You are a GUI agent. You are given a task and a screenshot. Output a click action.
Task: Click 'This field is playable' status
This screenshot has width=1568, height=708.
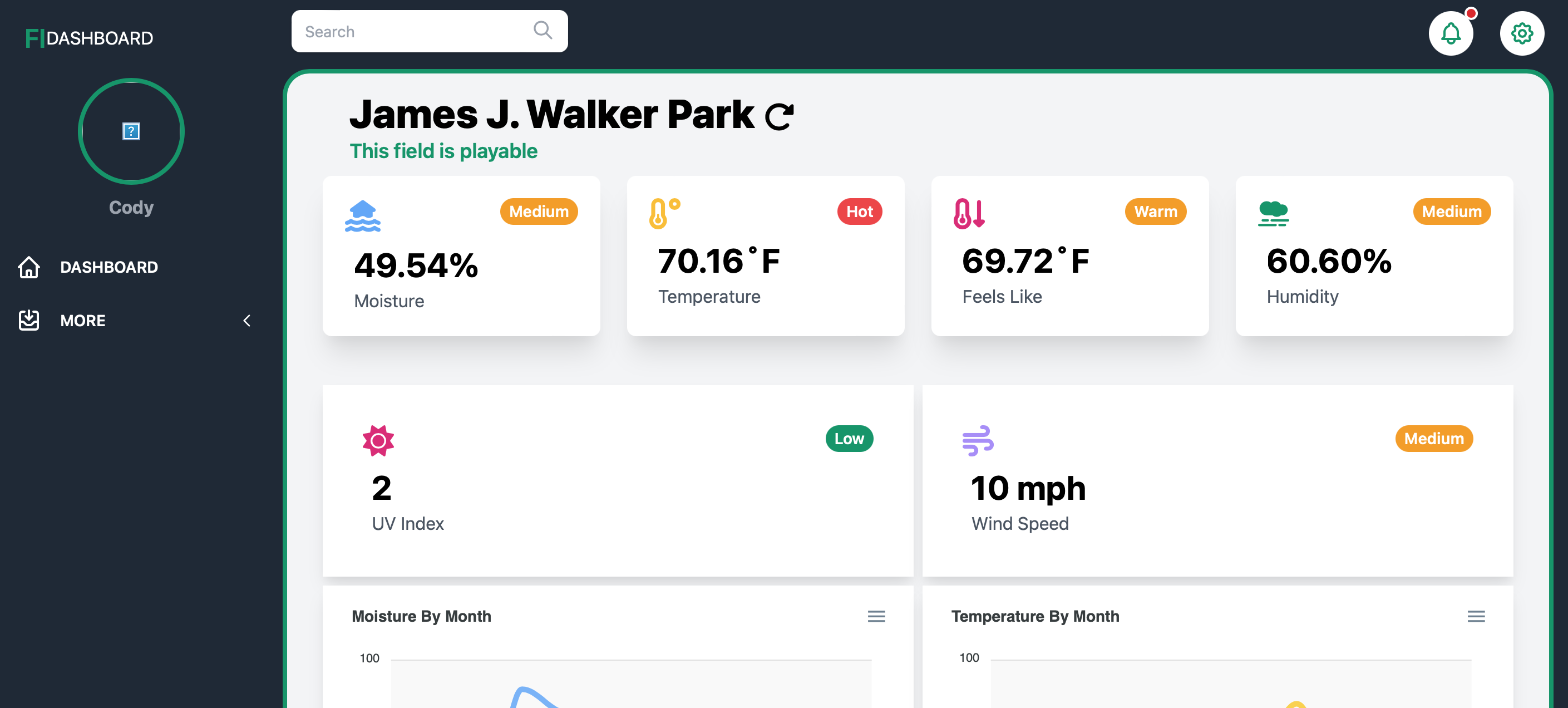pyautogui.click(x=443, y=151)
